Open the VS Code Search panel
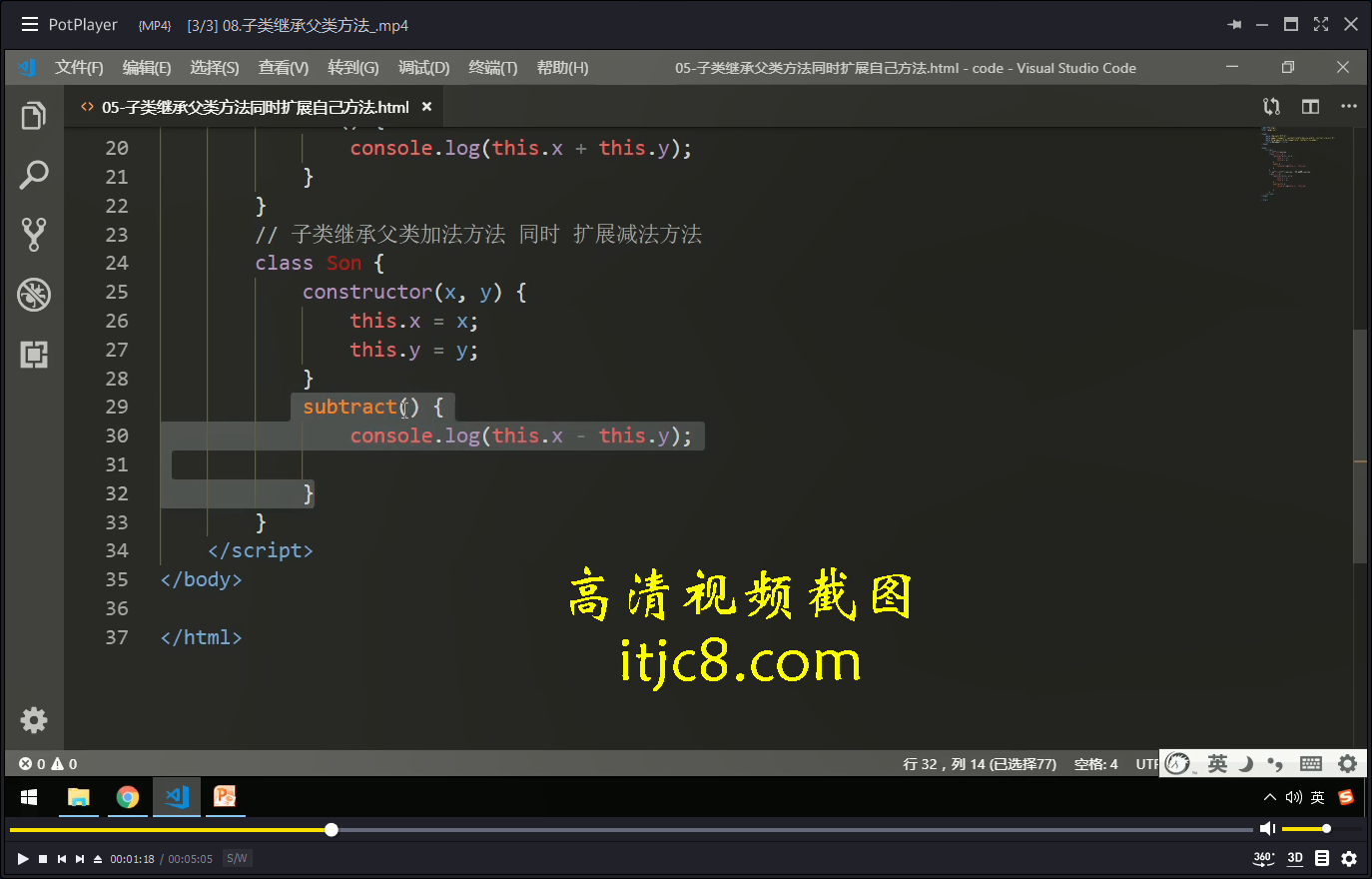The height and width of the screenshot is (879, 1372). click(34, 175)
